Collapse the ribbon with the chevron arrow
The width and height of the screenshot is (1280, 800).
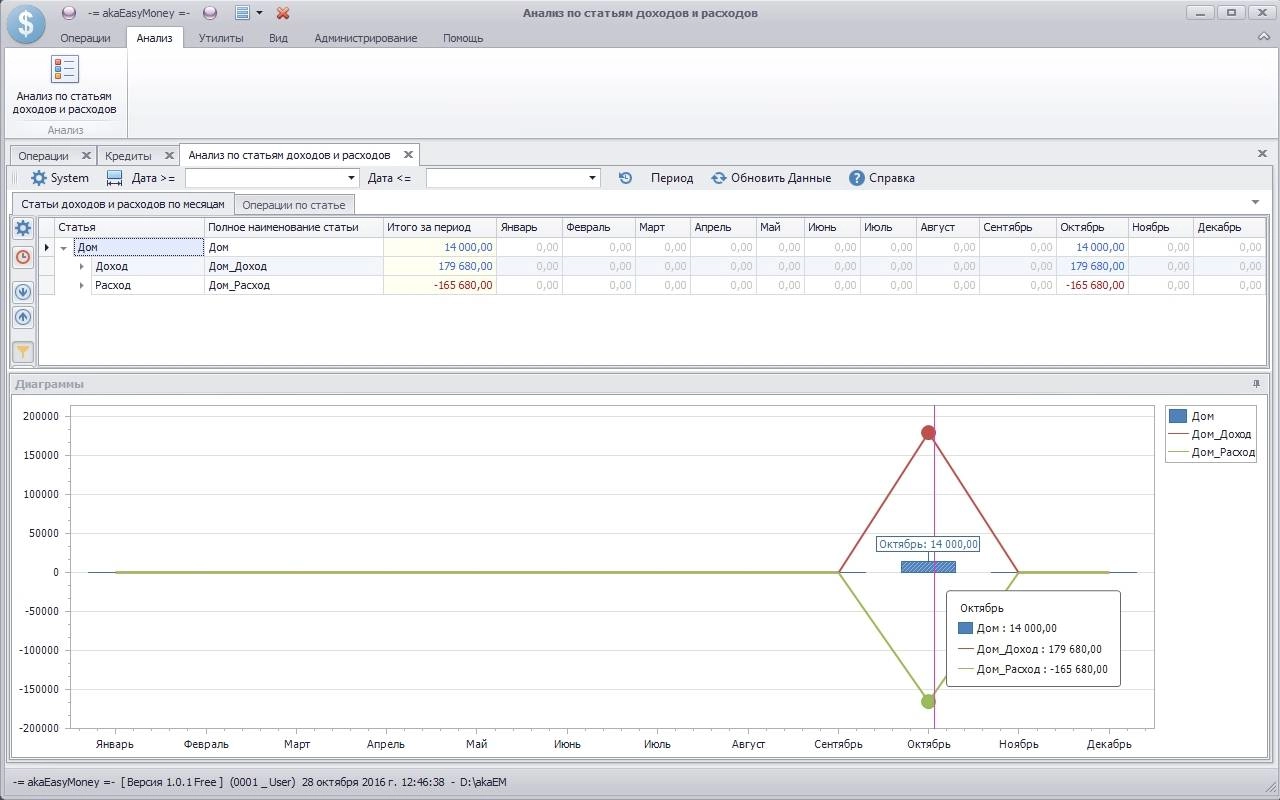click(1263, 37)
